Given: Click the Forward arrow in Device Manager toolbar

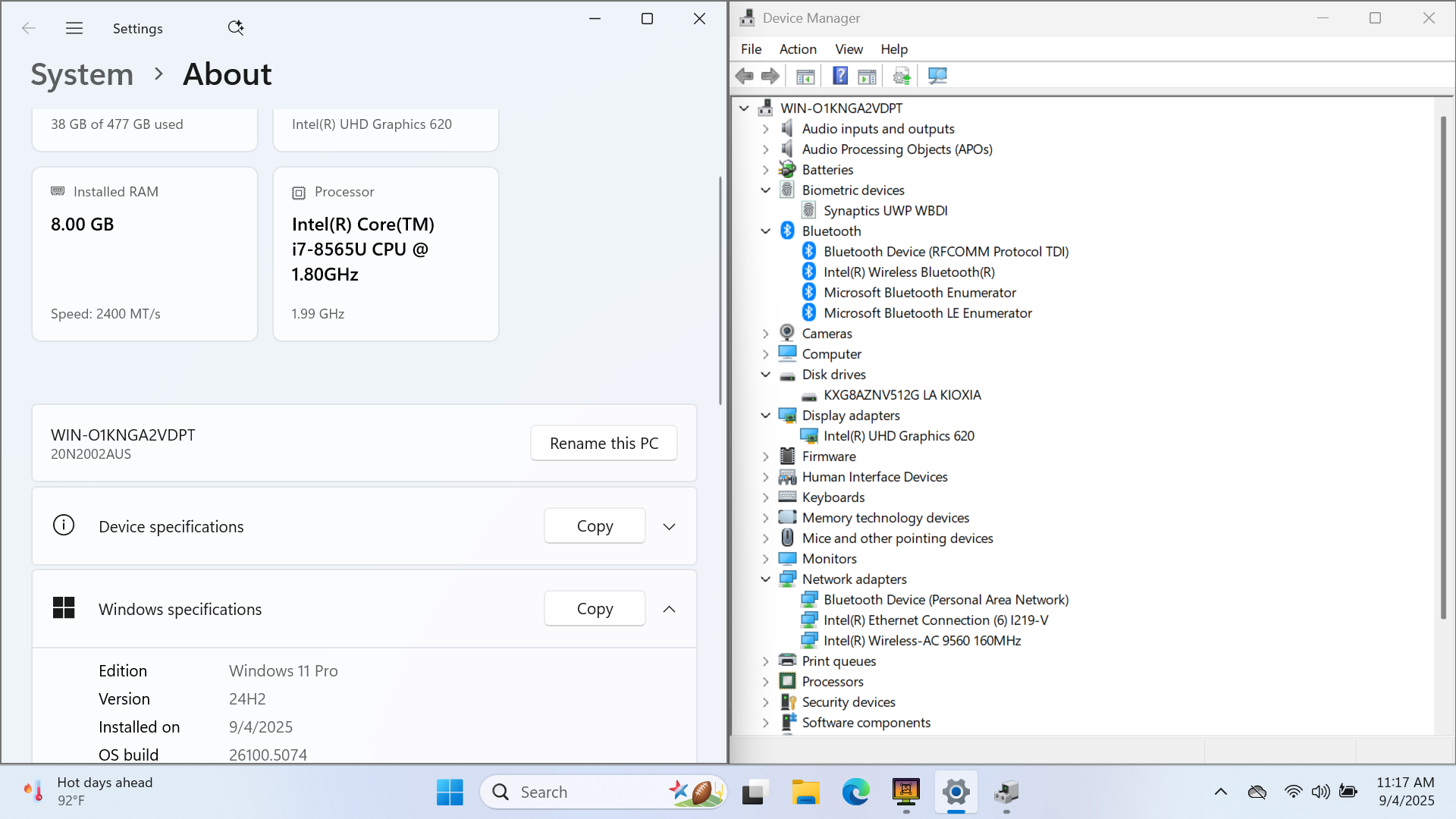Looking at the screenshot, I should click(770, 76).
